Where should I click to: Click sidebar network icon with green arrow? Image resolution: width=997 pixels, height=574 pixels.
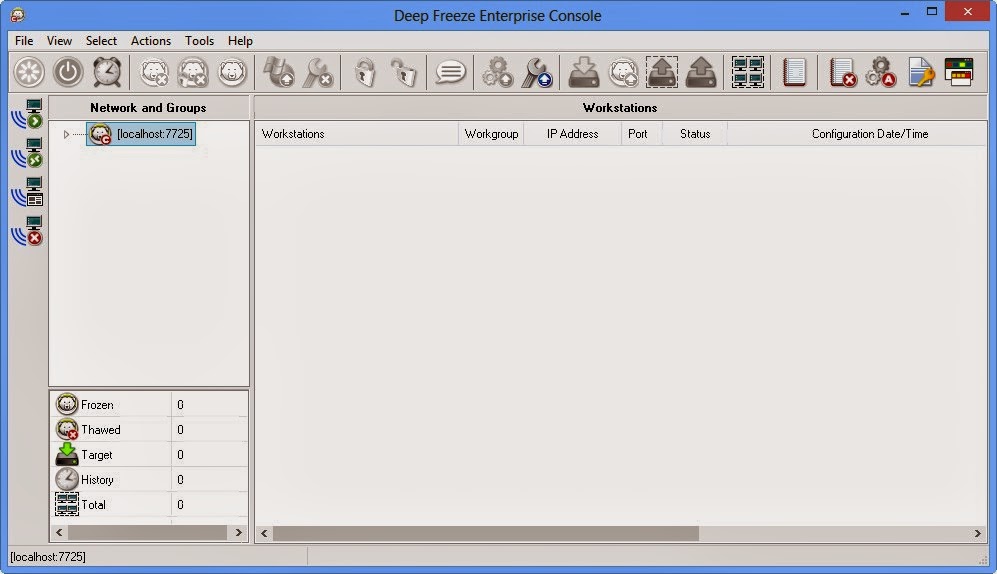click(27, 114)
